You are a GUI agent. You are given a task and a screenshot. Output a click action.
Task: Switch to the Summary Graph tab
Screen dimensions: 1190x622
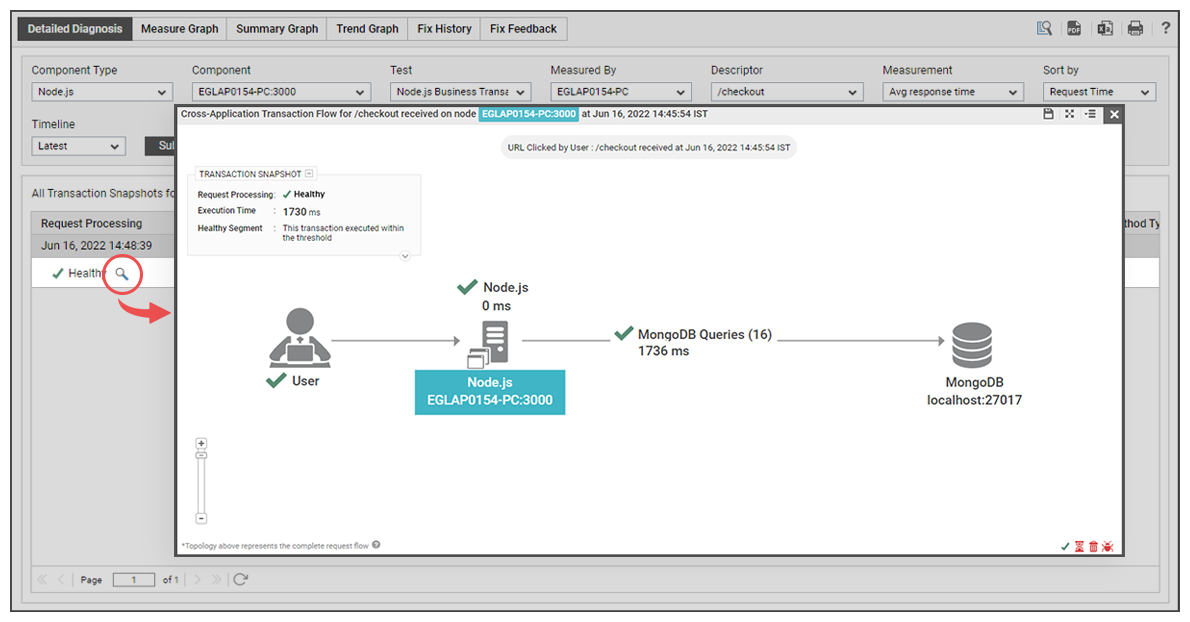[277, 29]
